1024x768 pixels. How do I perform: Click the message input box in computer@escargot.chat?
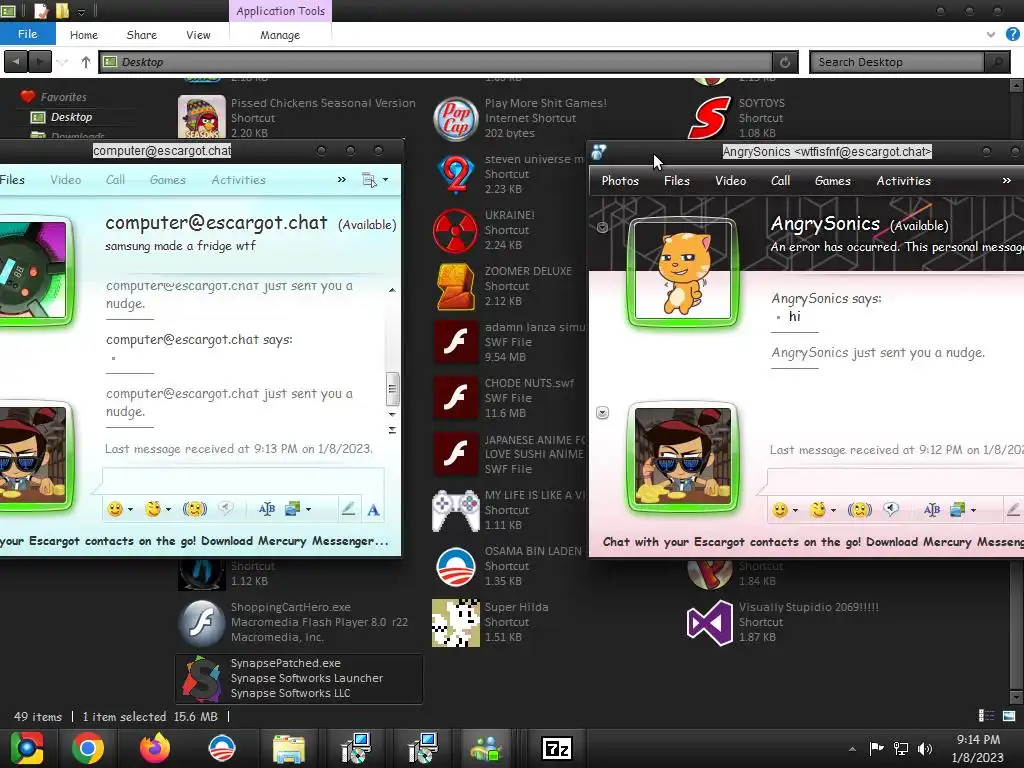click(243, 481)
